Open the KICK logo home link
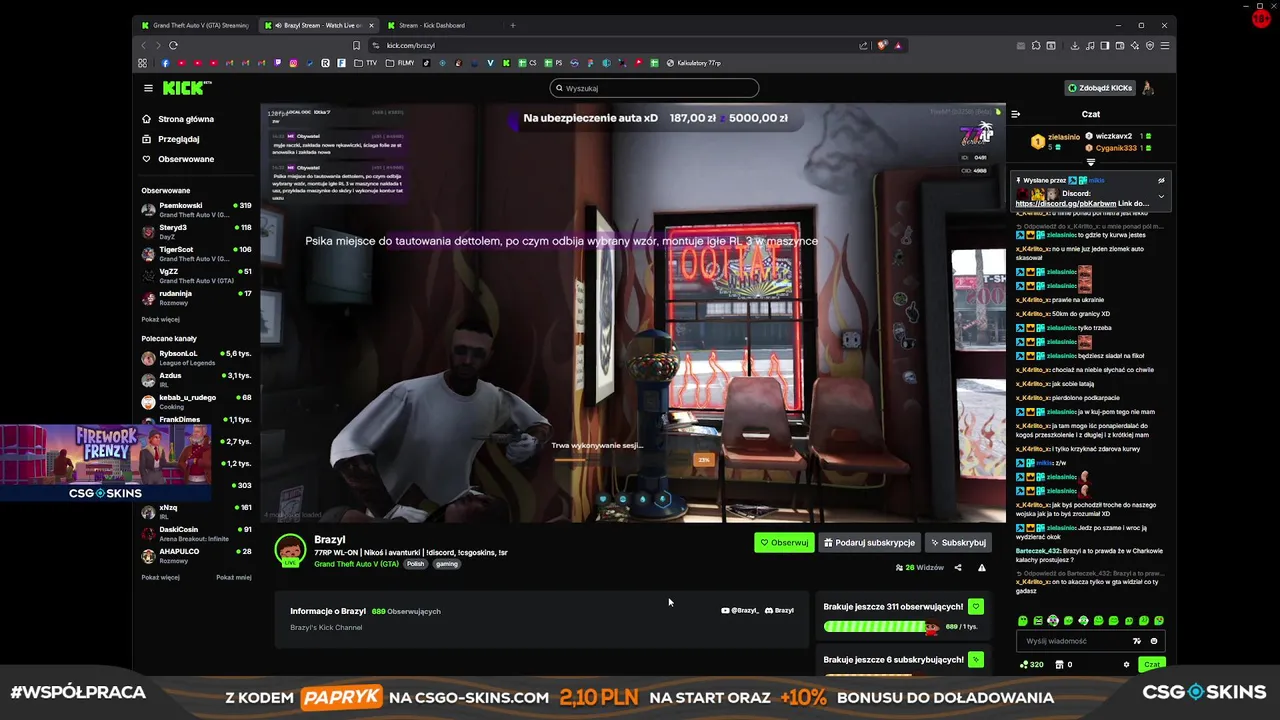 pos(187,88)
